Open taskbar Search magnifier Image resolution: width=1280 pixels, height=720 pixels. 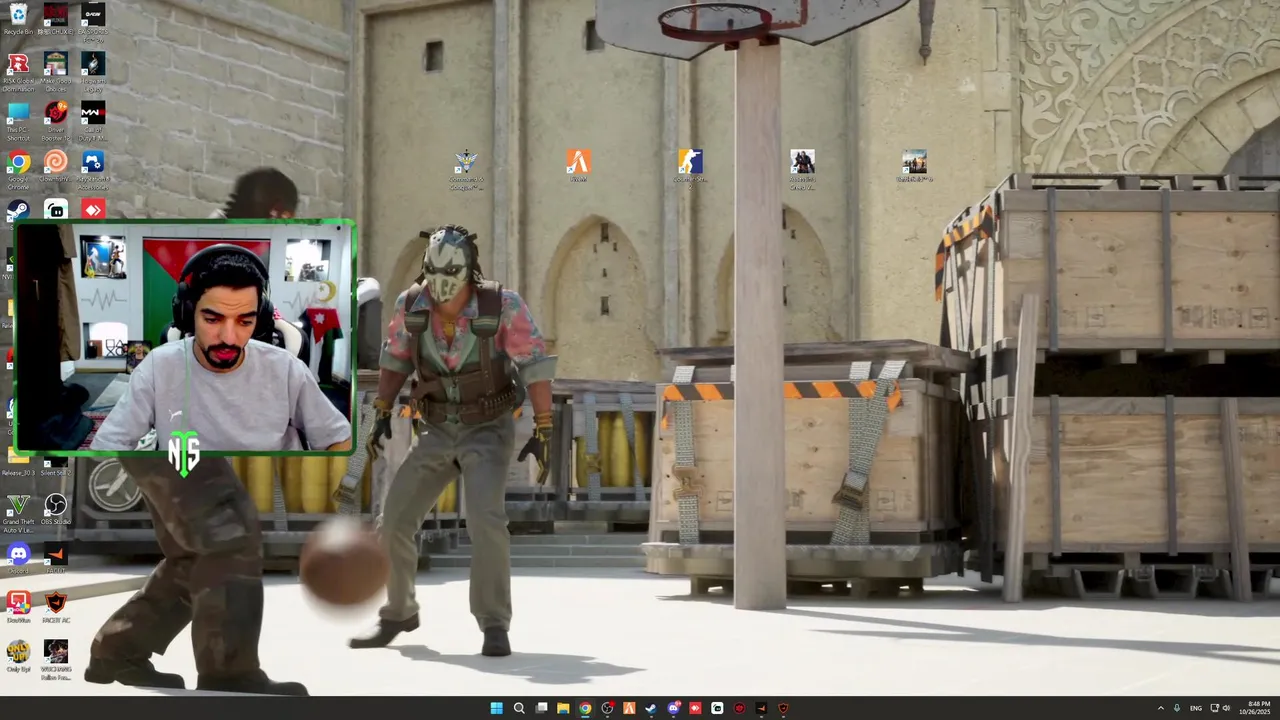click(x=519, y=708)
